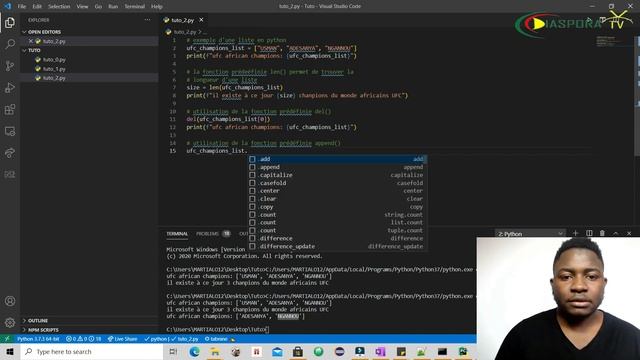Open Microsoft Edge from the taskbar
Screen dimensions: 640x360
pyautogui.click(x=194, y=351)
